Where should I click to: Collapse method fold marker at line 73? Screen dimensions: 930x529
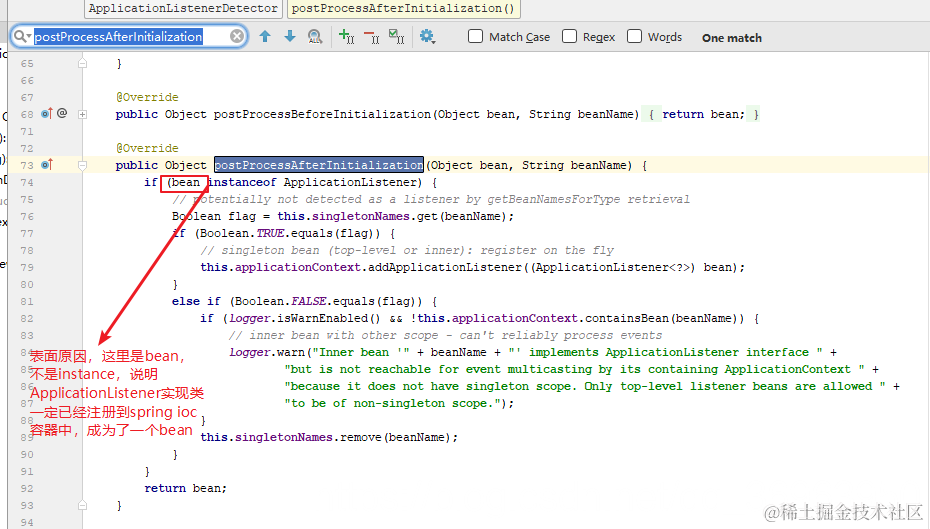tap(82, 165)
